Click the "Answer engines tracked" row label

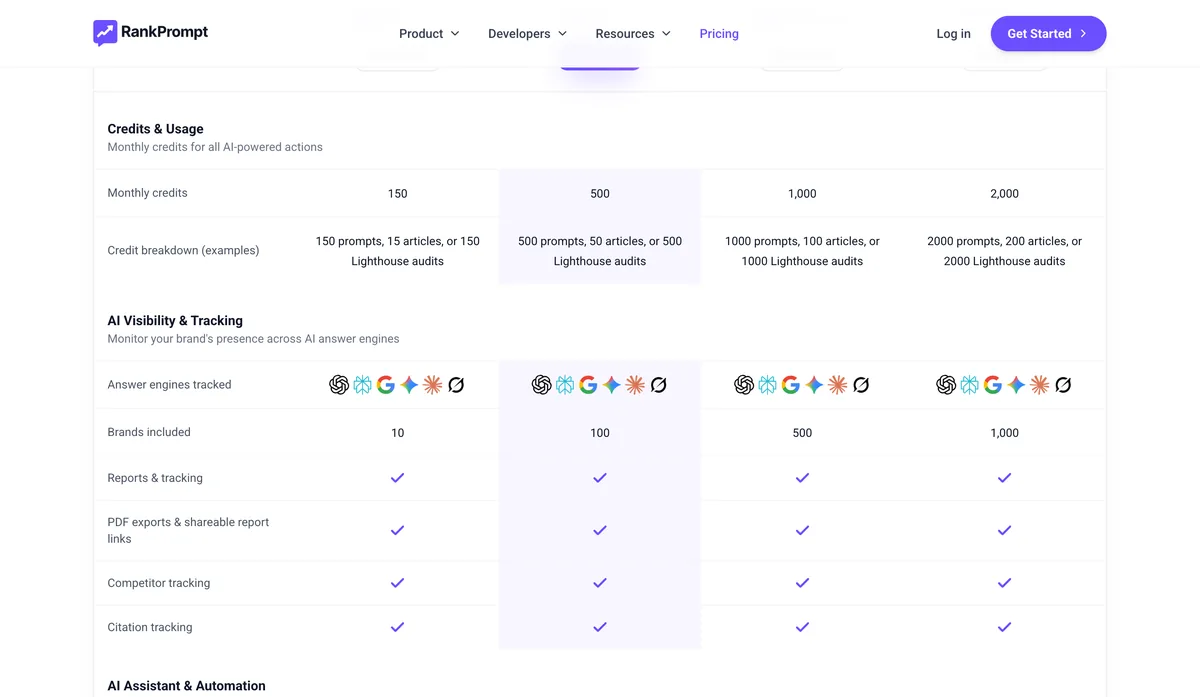point(169,385)
